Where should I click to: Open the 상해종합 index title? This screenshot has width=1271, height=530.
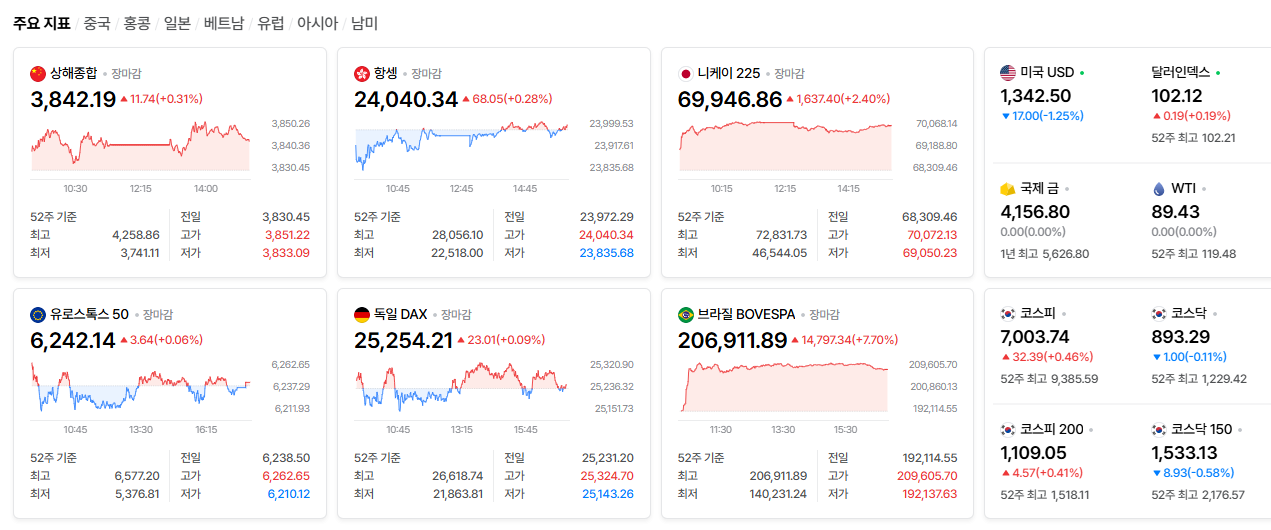pos(74,73)
